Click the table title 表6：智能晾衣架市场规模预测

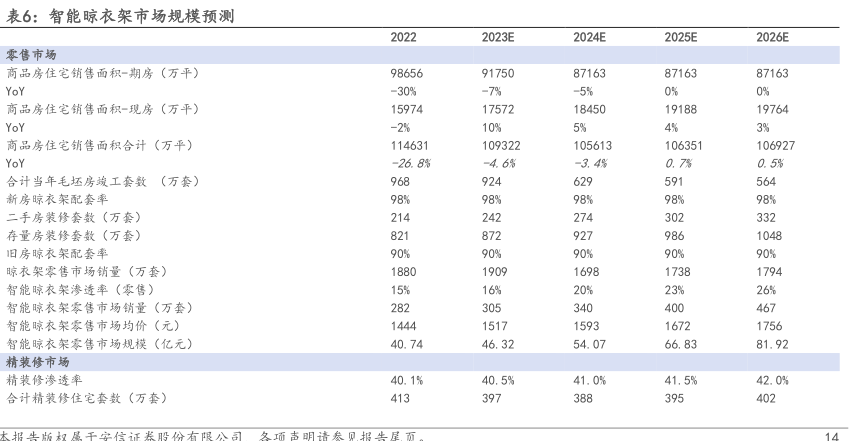click(x=122, y=14)
